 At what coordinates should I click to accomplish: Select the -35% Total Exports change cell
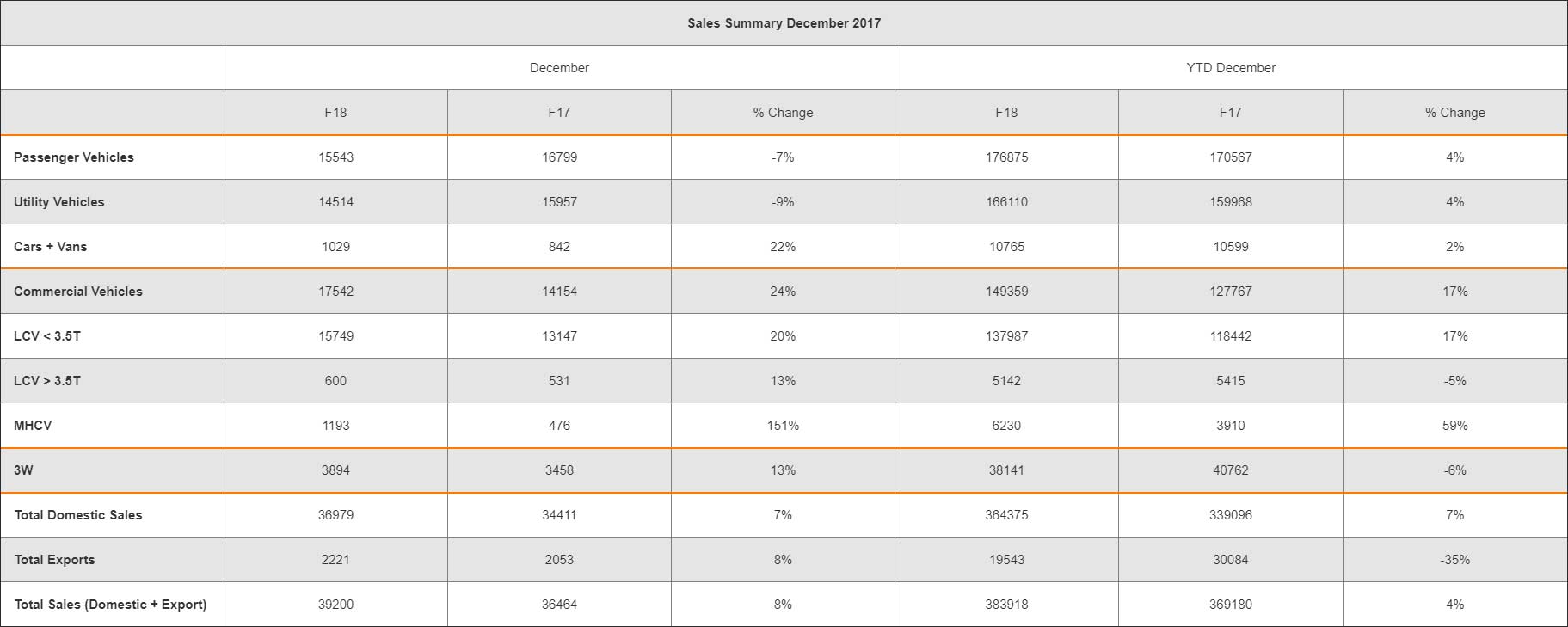[x=1454, y=560]
